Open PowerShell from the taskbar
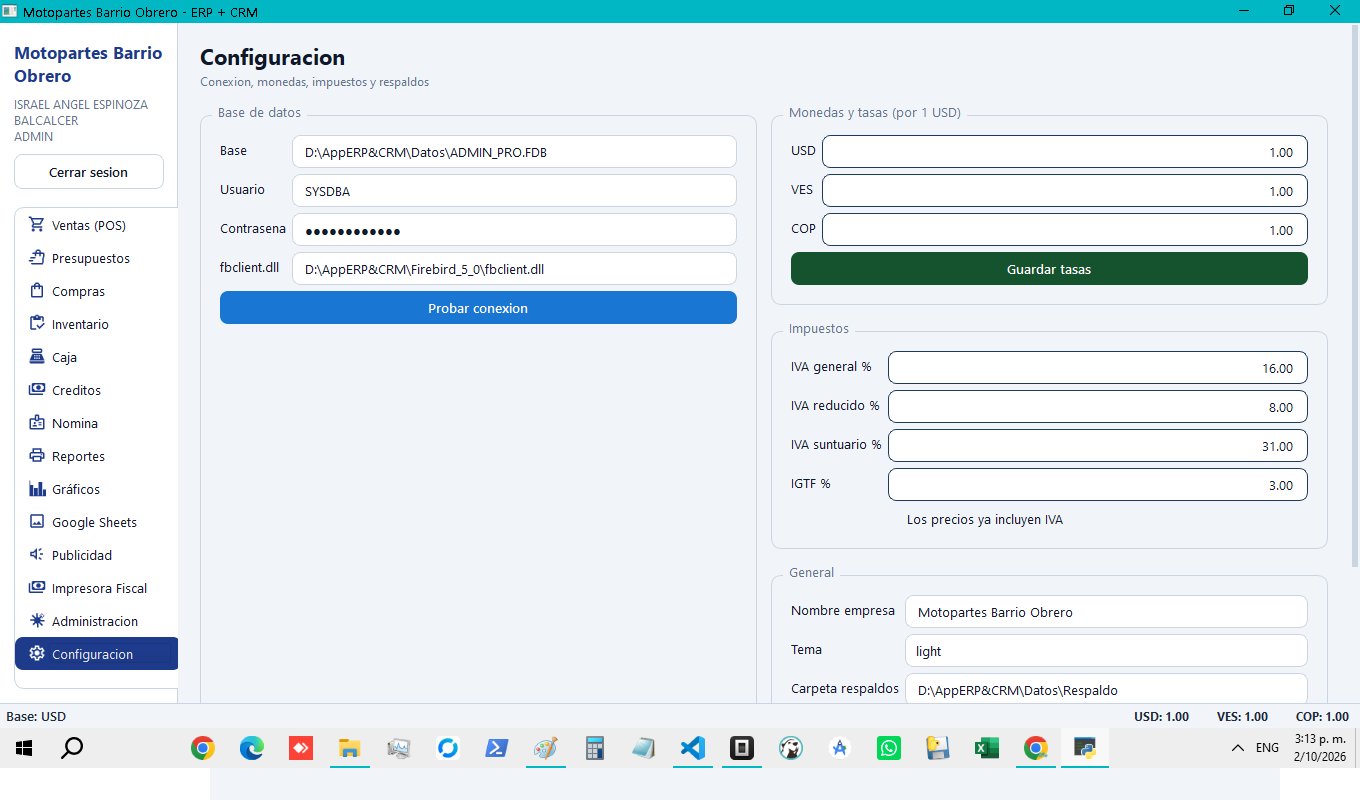Image resolution: width=1360 pixels, height=800 pixels. point(496,748)
